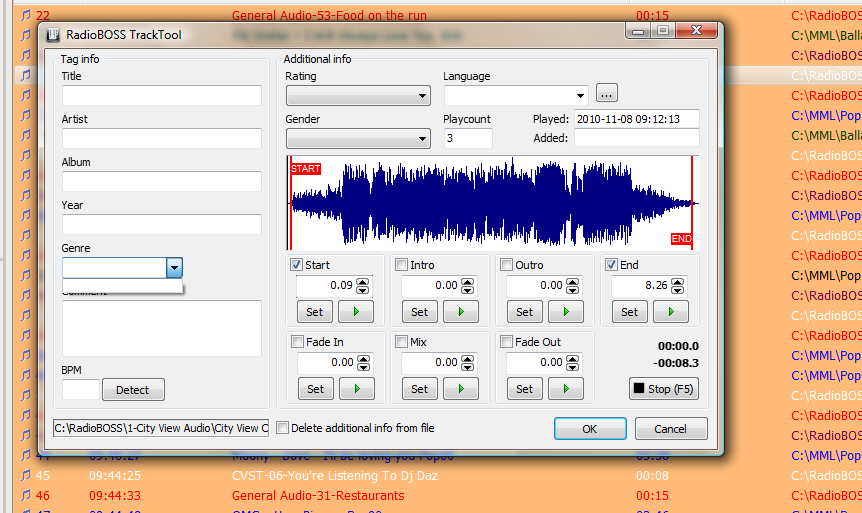This screenshot has width=862, height=513.
Task: Click the Artist input field
Action: pos(162,139)
